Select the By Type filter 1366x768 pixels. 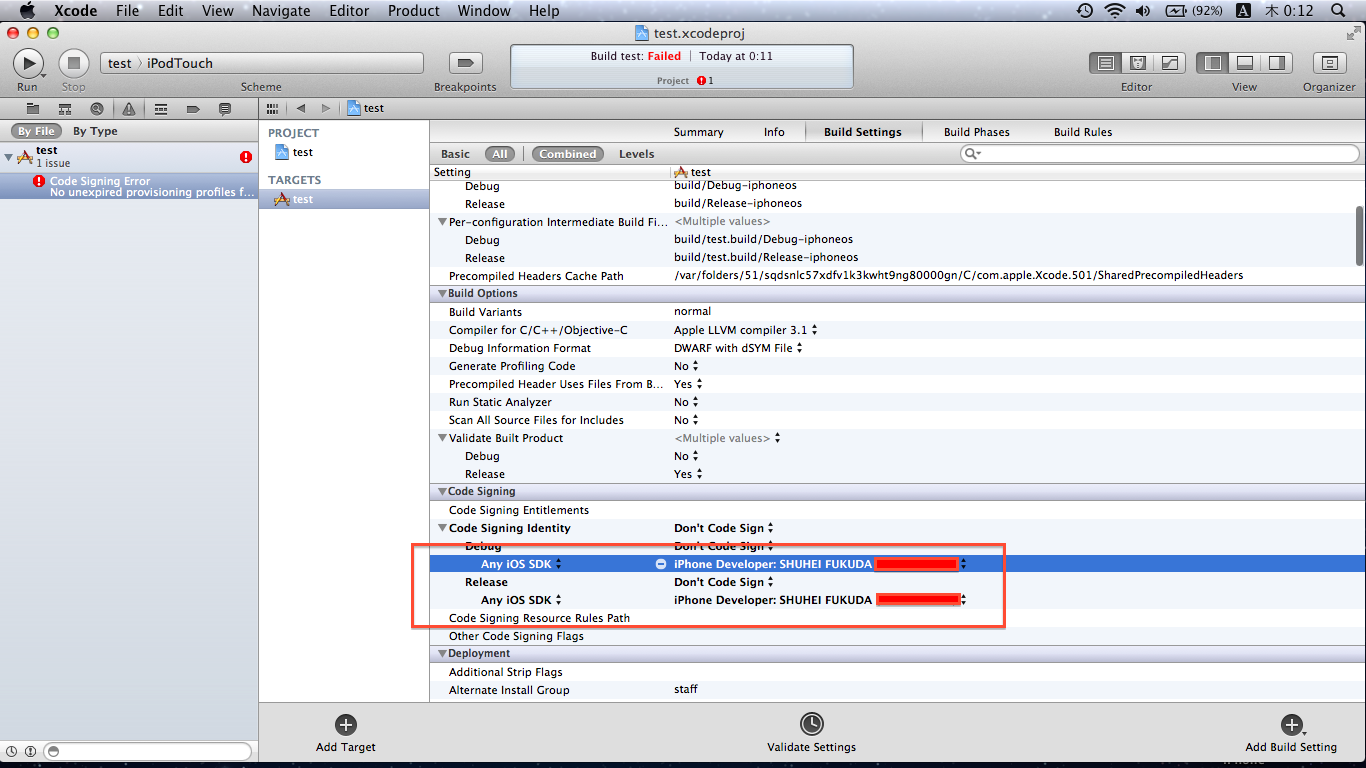[x=95, y=131]
